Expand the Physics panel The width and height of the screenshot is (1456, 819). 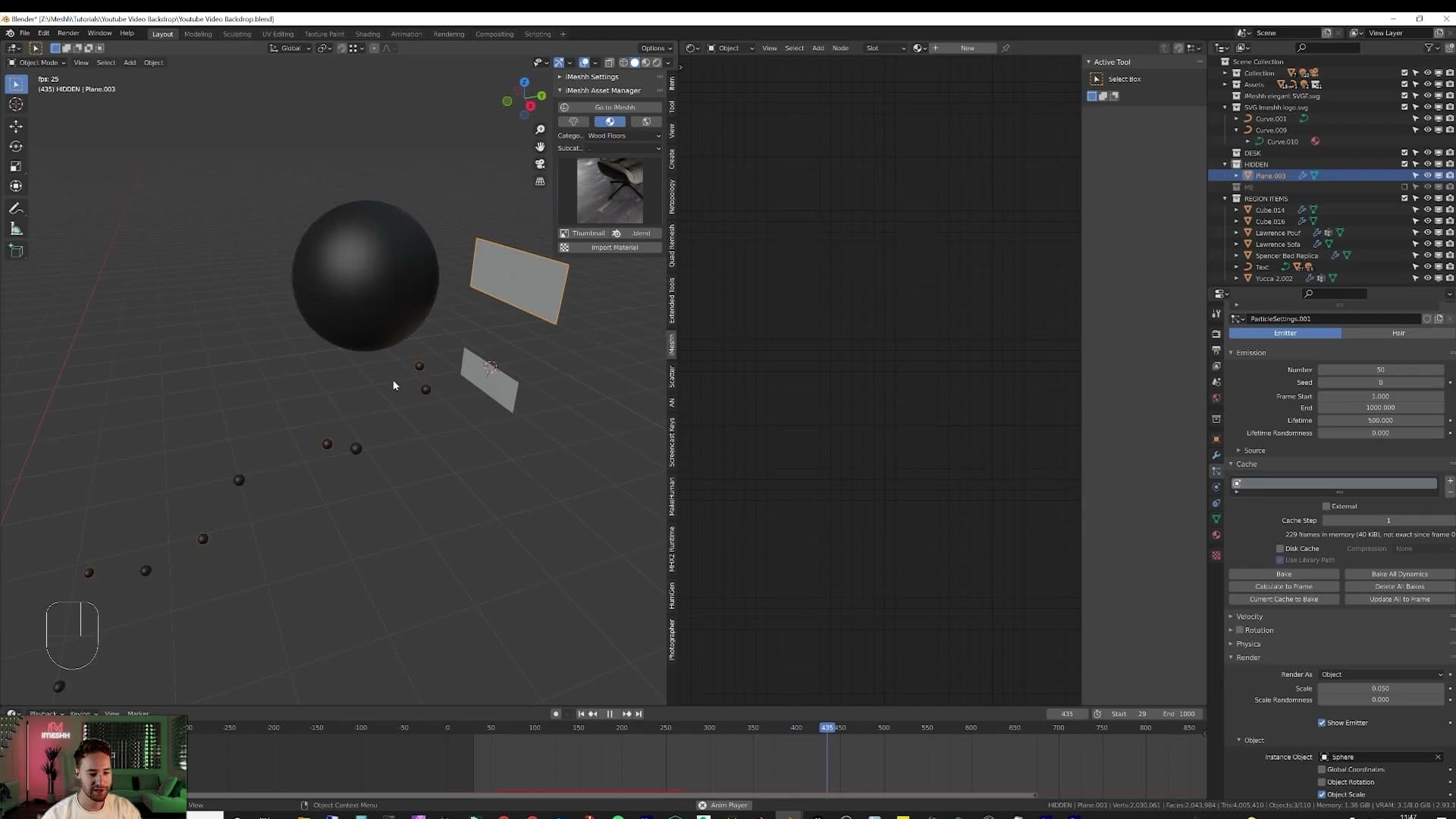[x=1247, y=644]
